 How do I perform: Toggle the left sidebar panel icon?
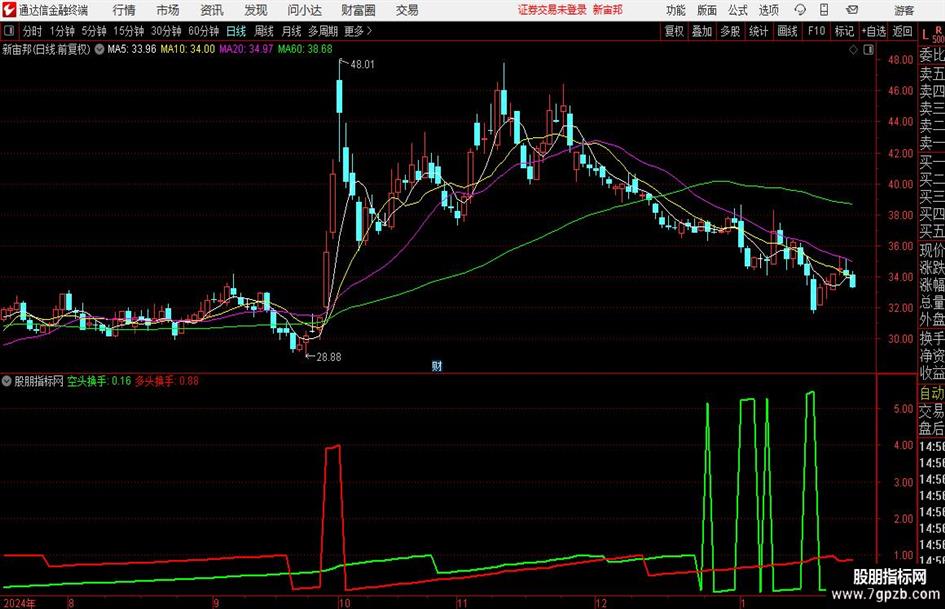click(x=8, y=31)
